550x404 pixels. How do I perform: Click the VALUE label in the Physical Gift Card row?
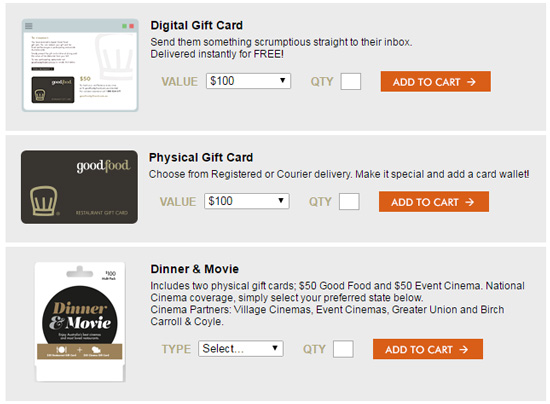[x=177, y=202]
